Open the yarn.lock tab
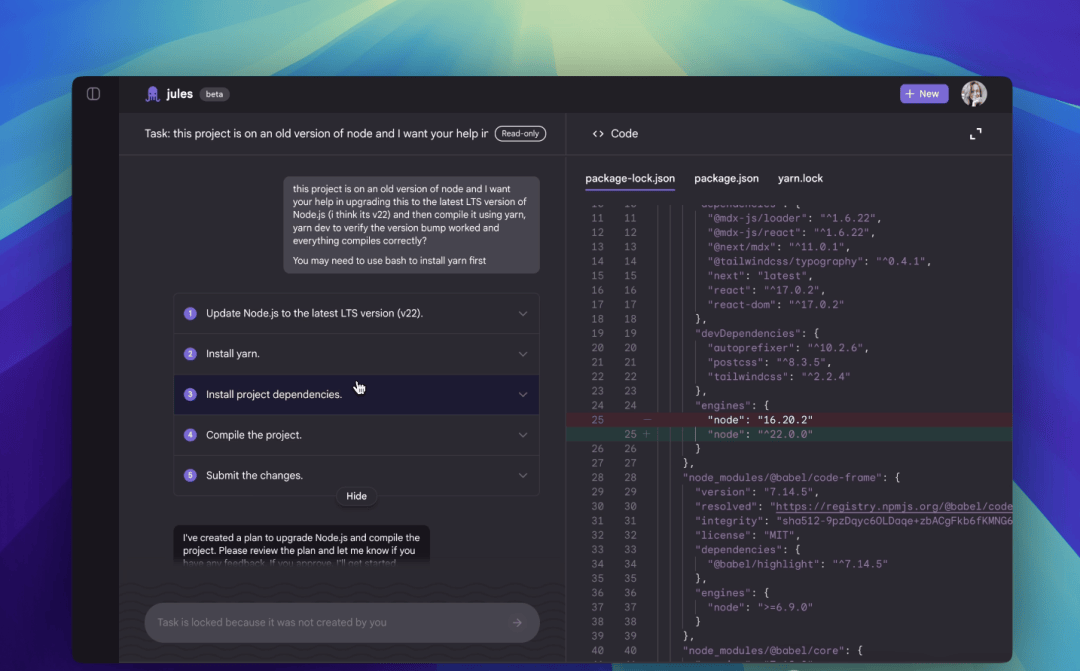1080x671 pixels. pos(800,178)
